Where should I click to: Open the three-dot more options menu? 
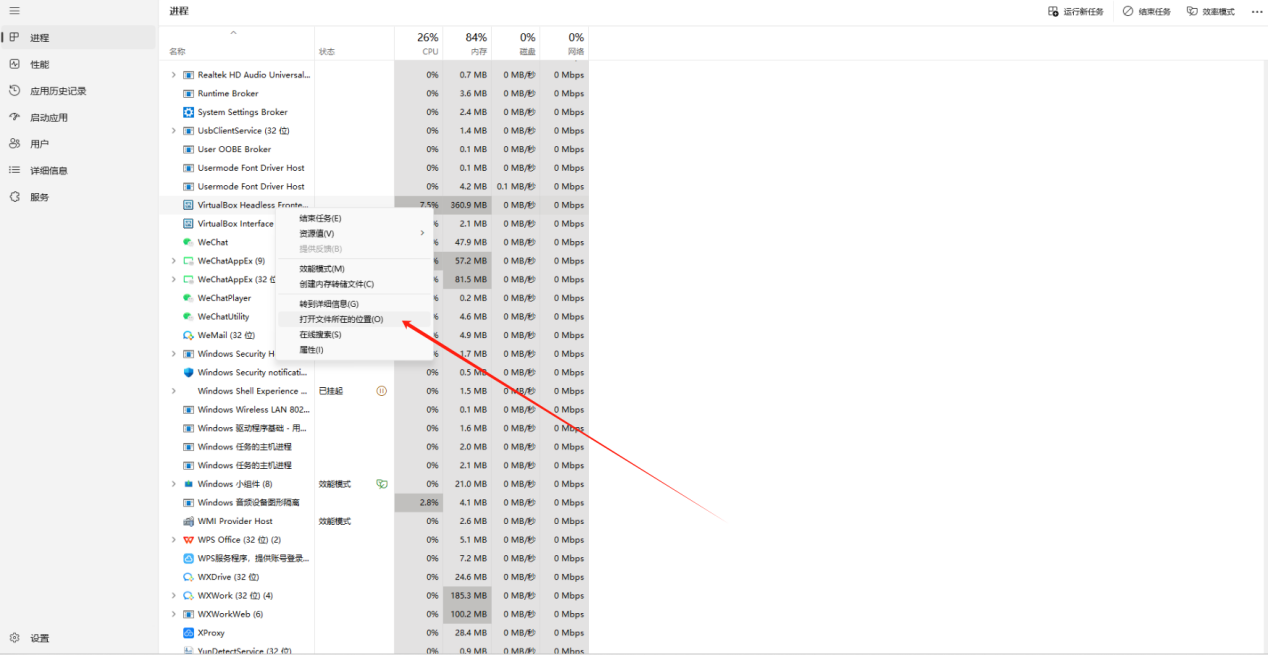[1257, 12]
